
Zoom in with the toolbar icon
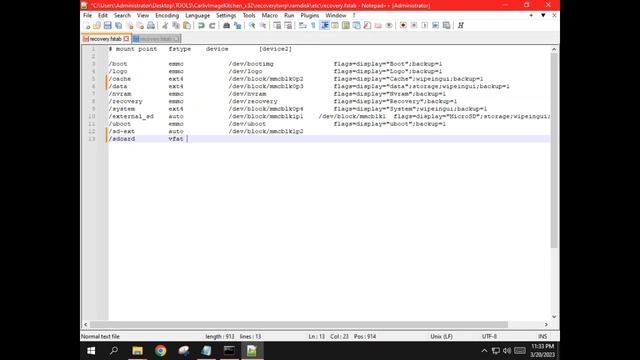click(252, 25)
